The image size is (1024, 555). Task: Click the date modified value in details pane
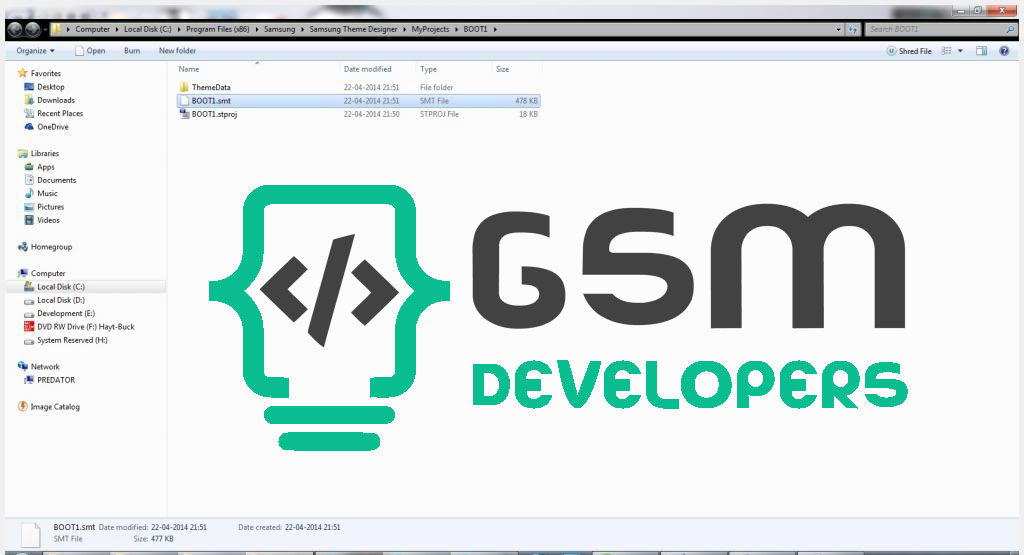[x=179, y=528]
